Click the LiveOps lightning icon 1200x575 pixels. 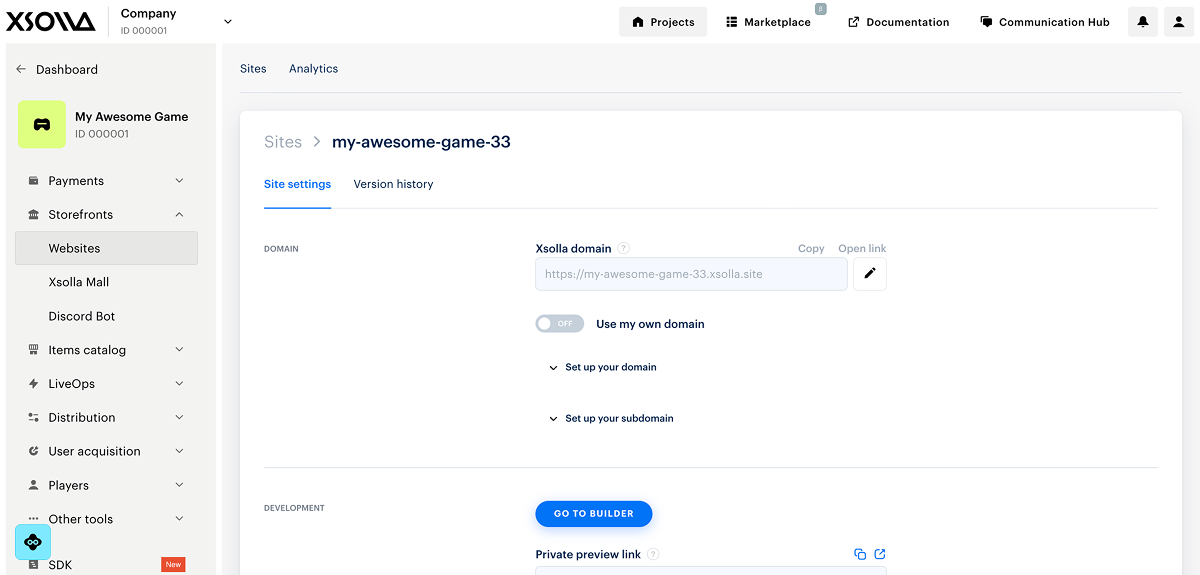click(x=34, y=384)
